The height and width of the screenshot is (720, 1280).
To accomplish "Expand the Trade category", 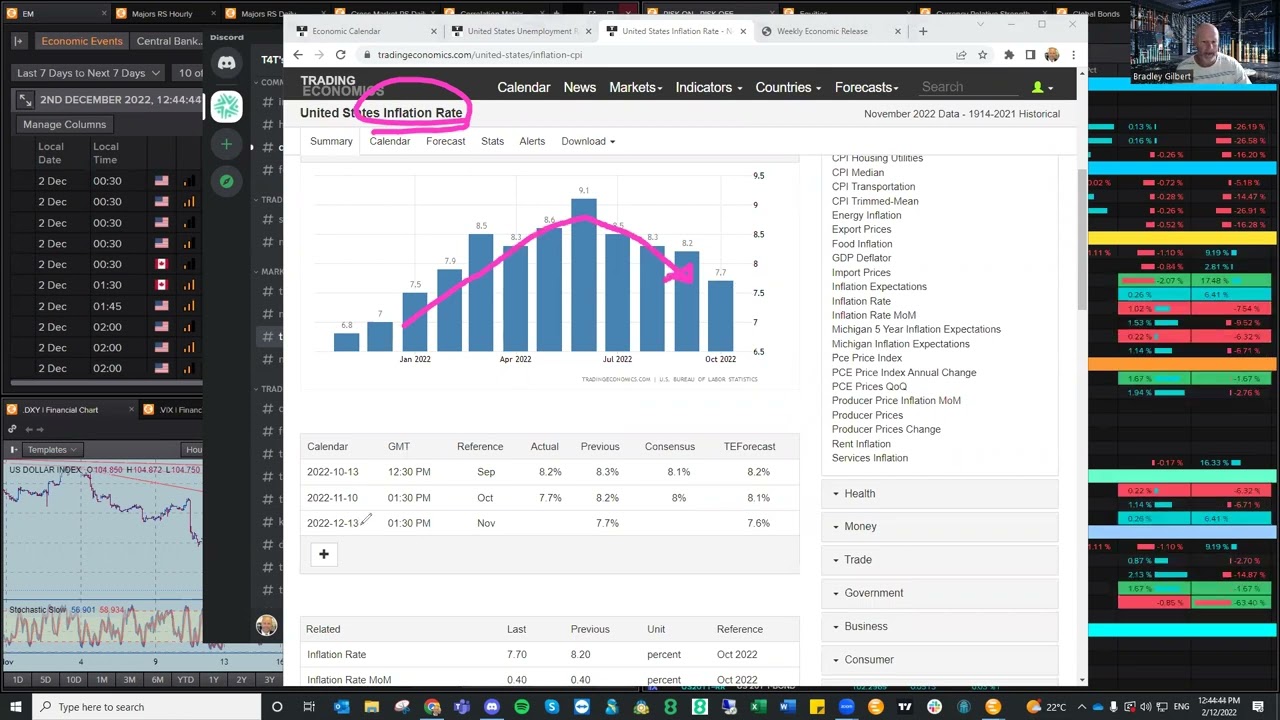I will 939,560.
